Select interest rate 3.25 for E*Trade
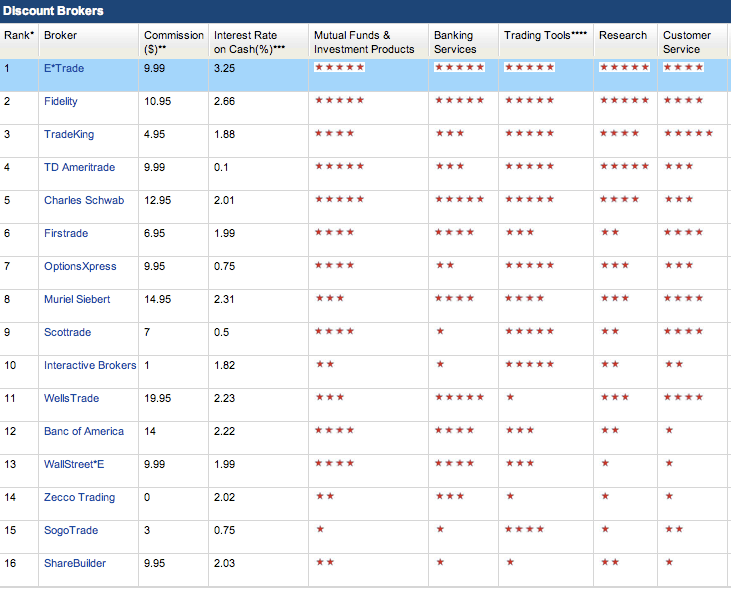 (224, 69)
